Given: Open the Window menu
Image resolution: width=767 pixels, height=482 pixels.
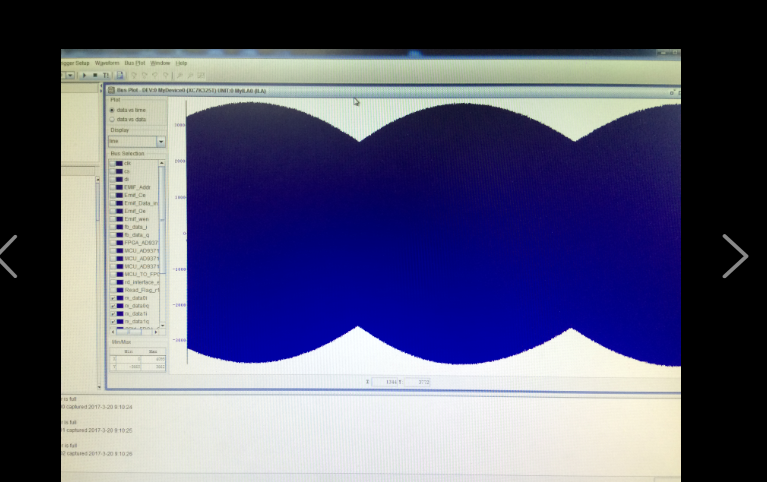Looking at the screenshot, I should (x=160, y=63).
